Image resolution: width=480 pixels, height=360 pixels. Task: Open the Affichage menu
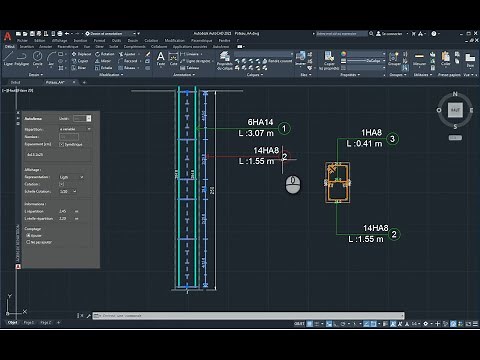click(59, 40)
